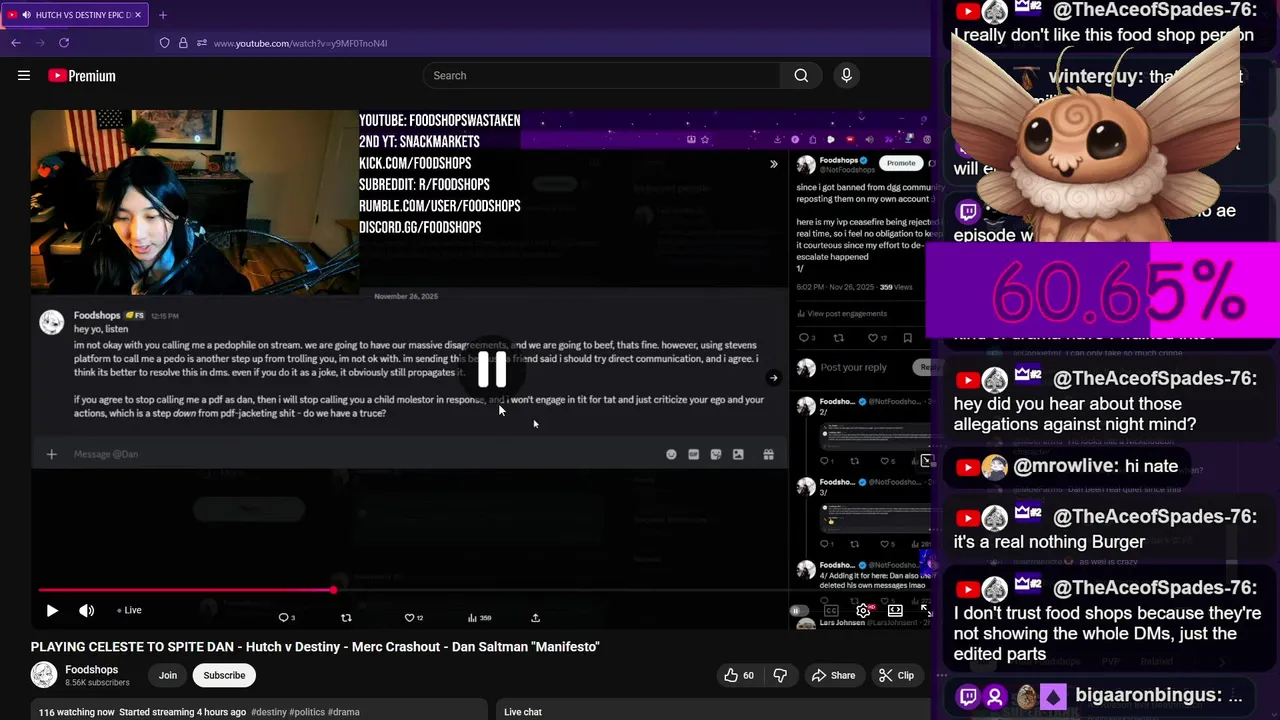1280x720 pixels.
Task: Mute the tab via speaker icon
Action: (x=25, y=15)
